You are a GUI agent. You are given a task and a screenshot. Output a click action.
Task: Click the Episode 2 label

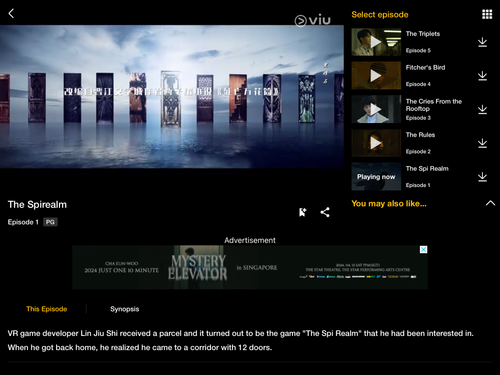pyautogui.click(x=418, y=151)
